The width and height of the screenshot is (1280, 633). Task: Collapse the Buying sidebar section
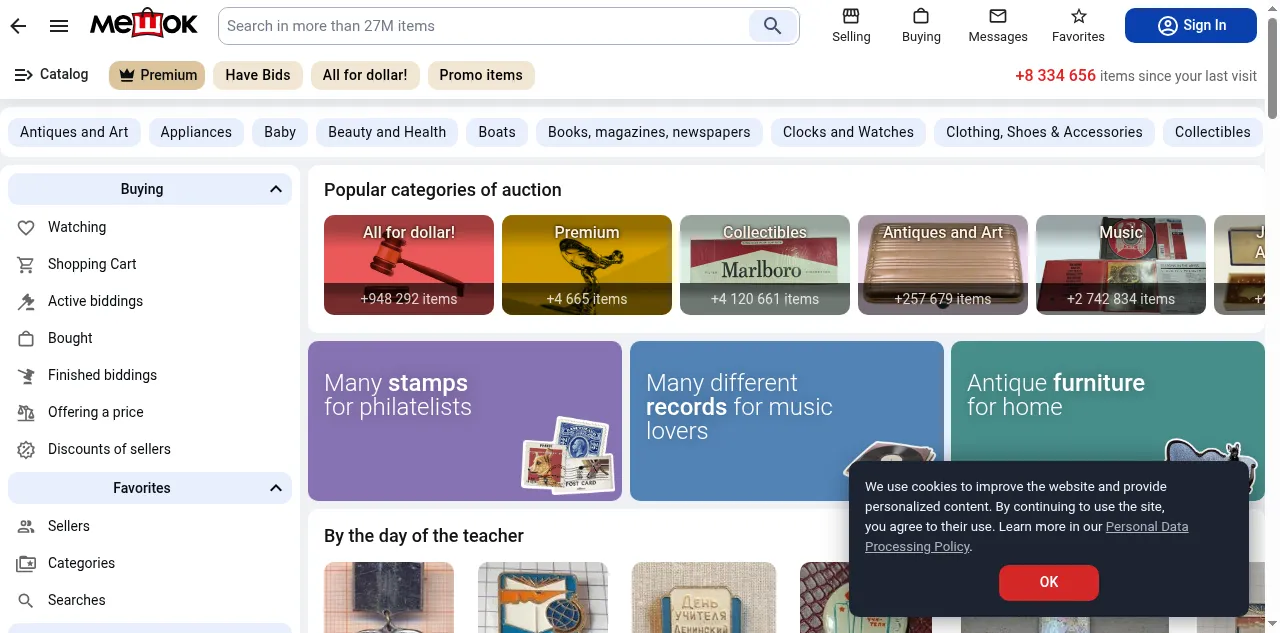pos(276,189)
